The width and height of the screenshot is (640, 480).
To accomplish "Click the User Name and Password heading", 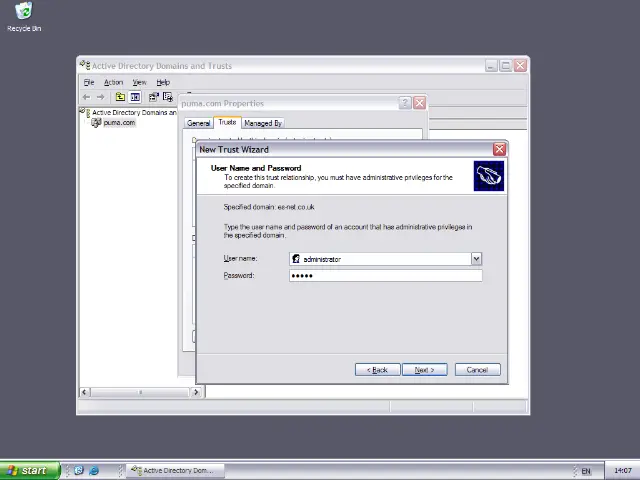I will point(256,168).
